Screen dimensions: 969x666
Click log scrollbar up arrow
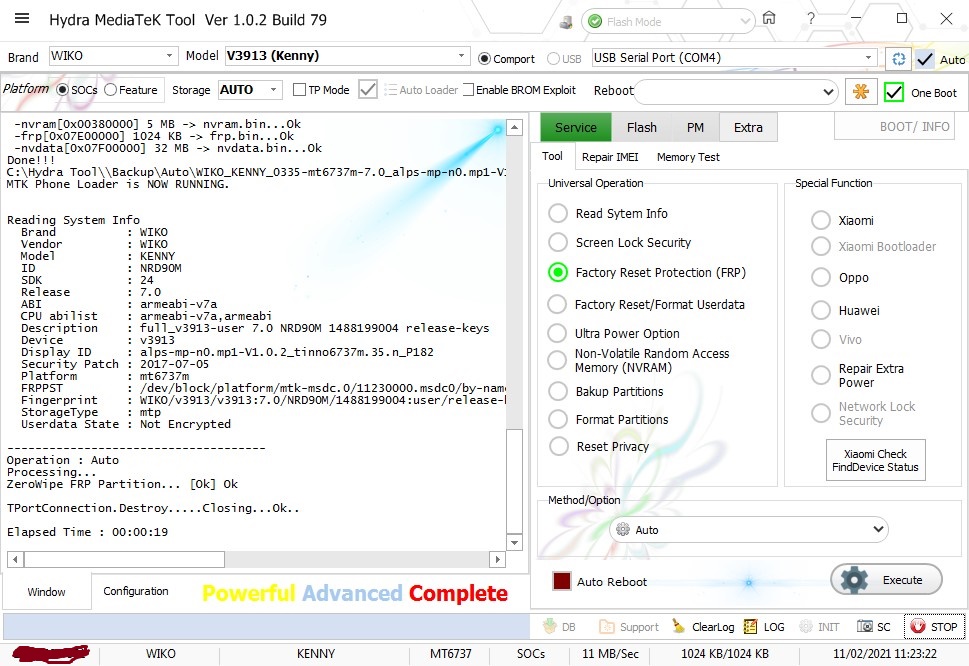coord(514,128)
